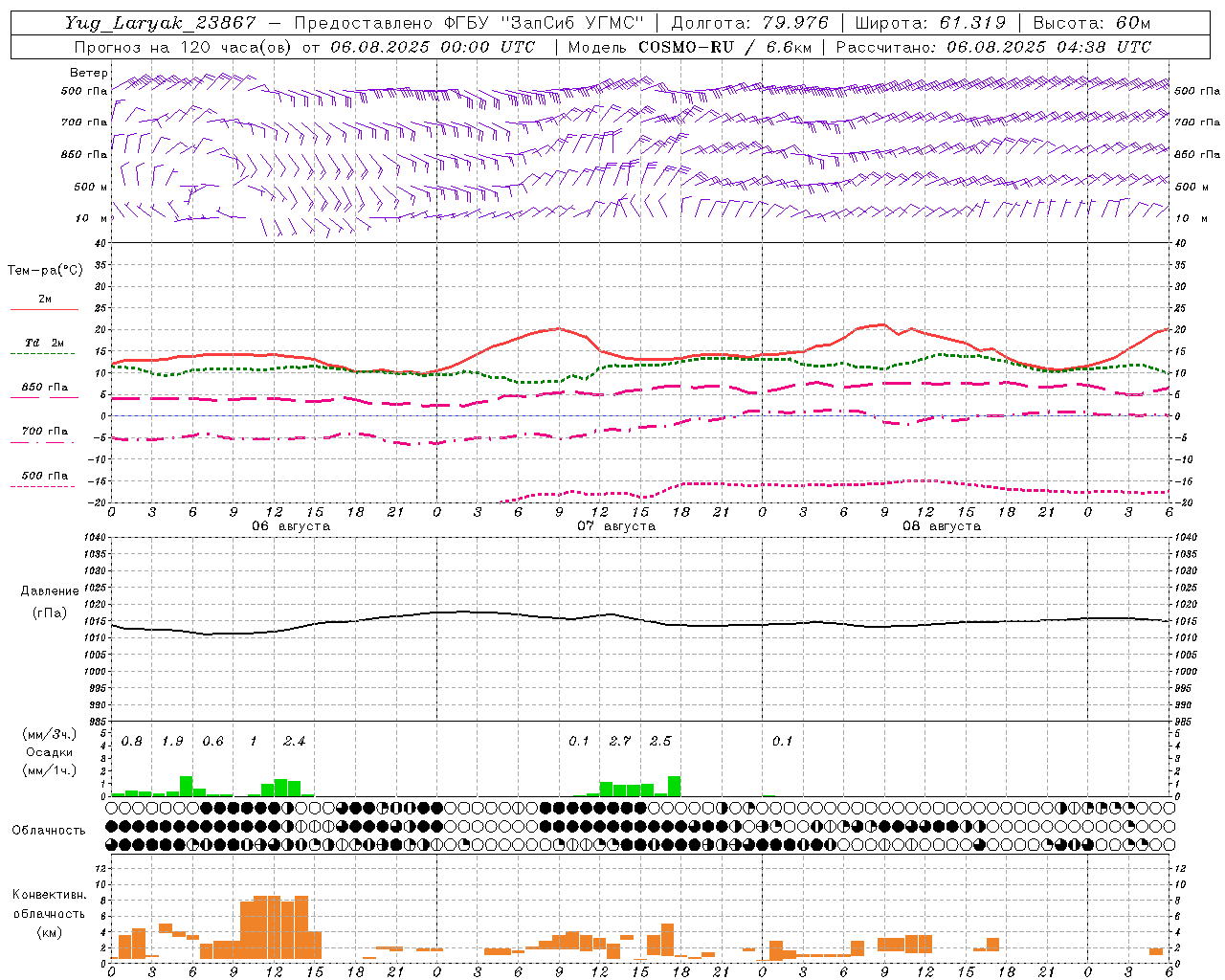Viewport: 1225px width, 980px height.
Task: Click the Облачность cloud cover label
Action: (x=49, y=831)
